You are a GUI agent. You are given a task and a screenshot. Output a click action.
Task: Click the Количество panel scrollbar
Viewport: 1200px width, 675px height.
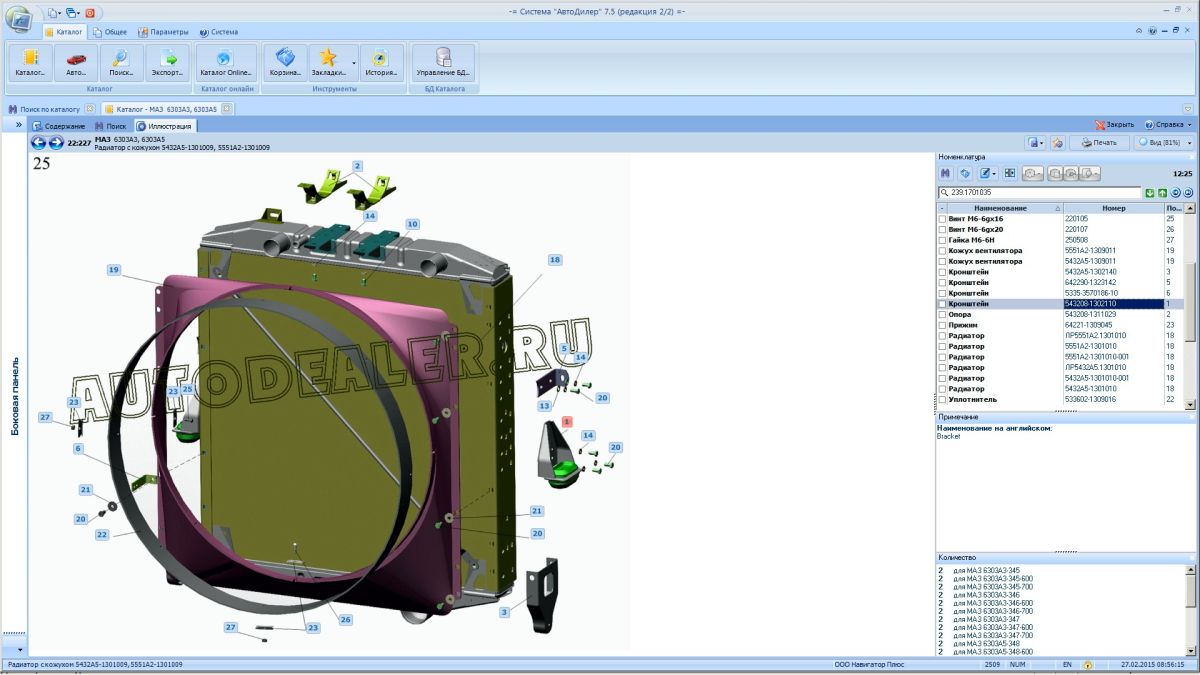[1190, 610]
